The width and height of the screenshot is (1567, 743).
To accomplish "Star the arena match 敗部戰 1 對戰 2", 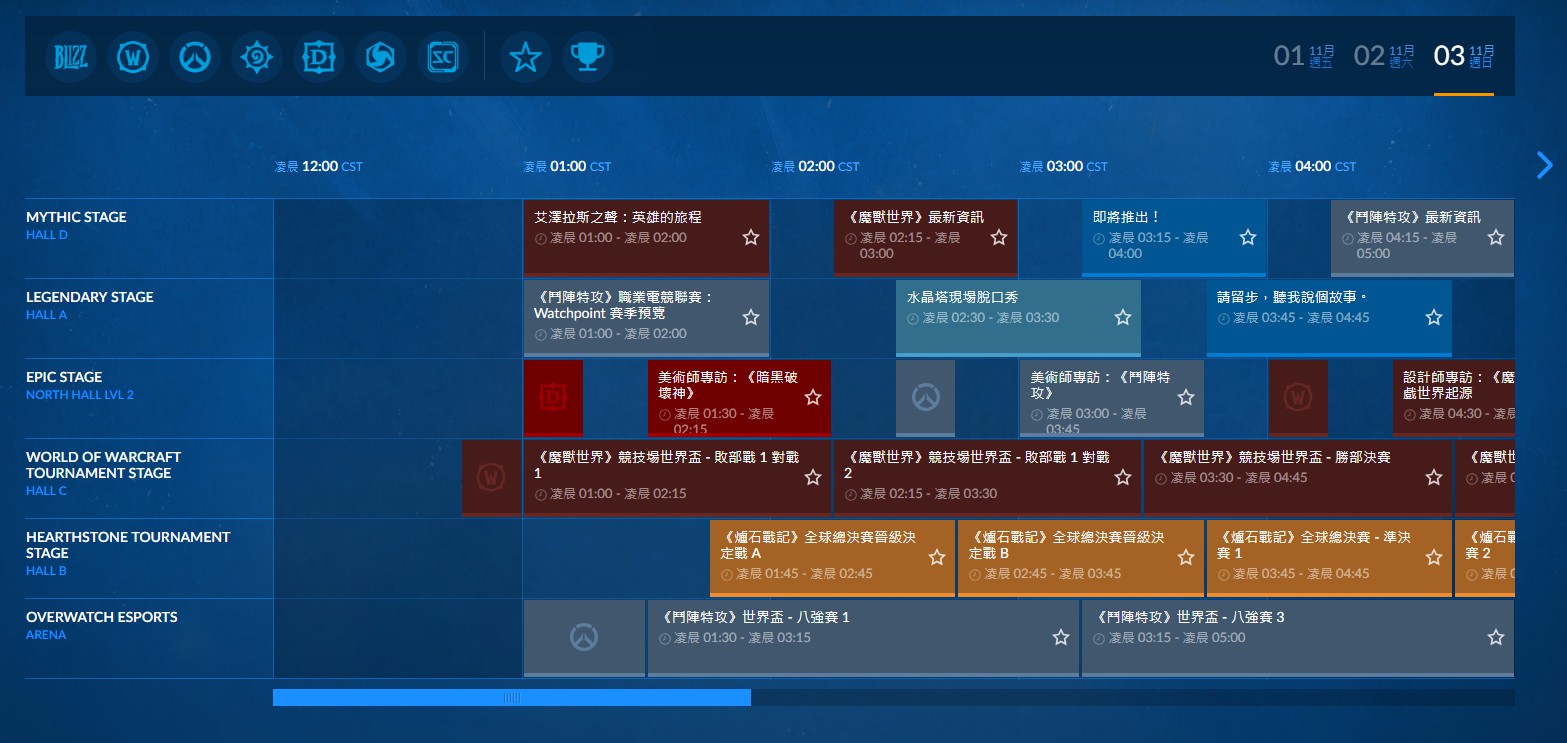I will click(1123, 477).
